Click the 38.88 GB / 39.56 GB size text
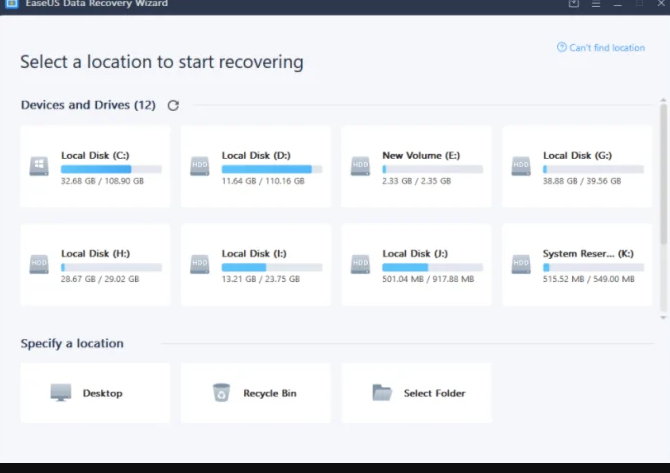Screen dimensions: 670x473 582,181
